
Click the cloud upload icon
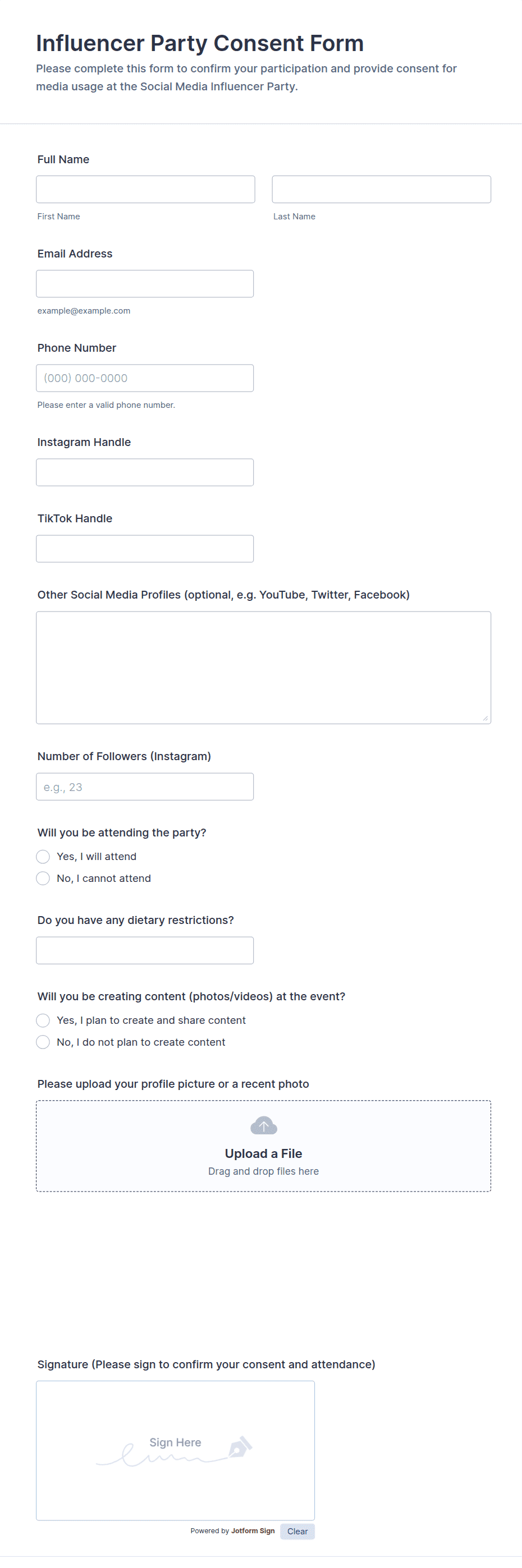(x=263, y=1125)
